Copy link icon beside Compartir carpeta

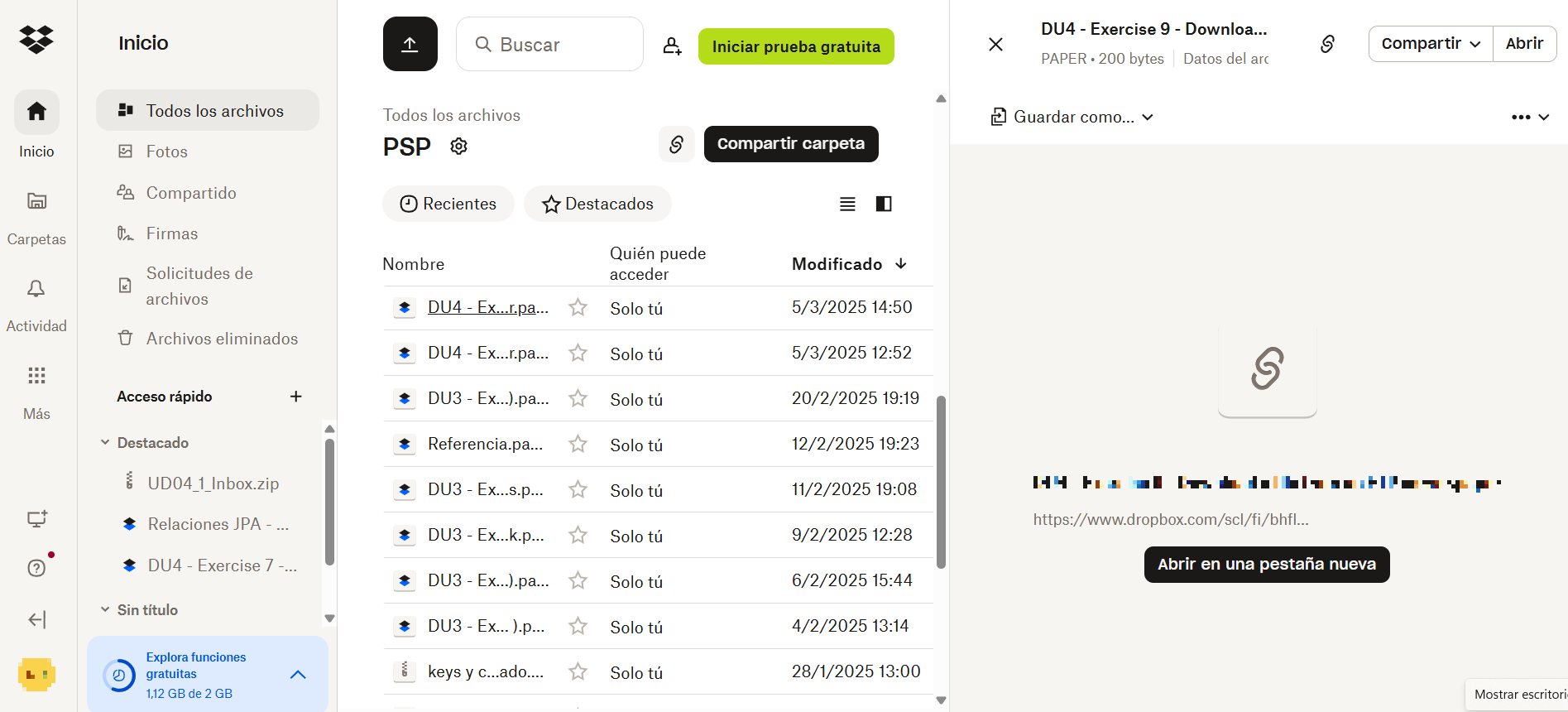tap(676, 144)
